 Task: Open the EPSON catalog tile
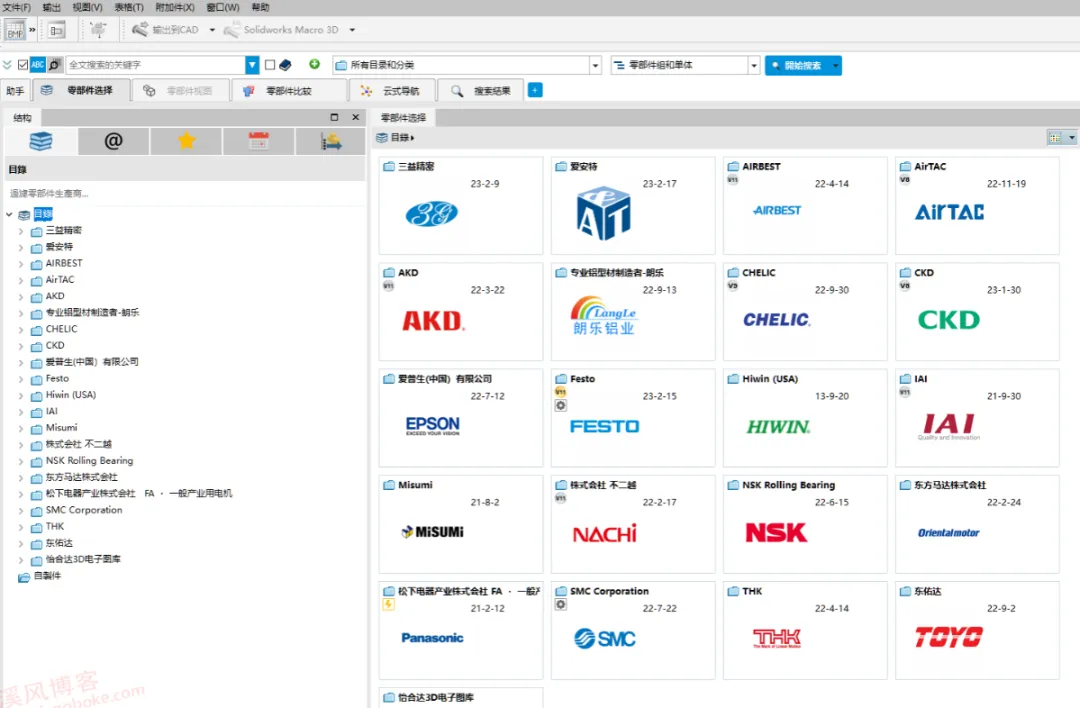pos(461,418)
